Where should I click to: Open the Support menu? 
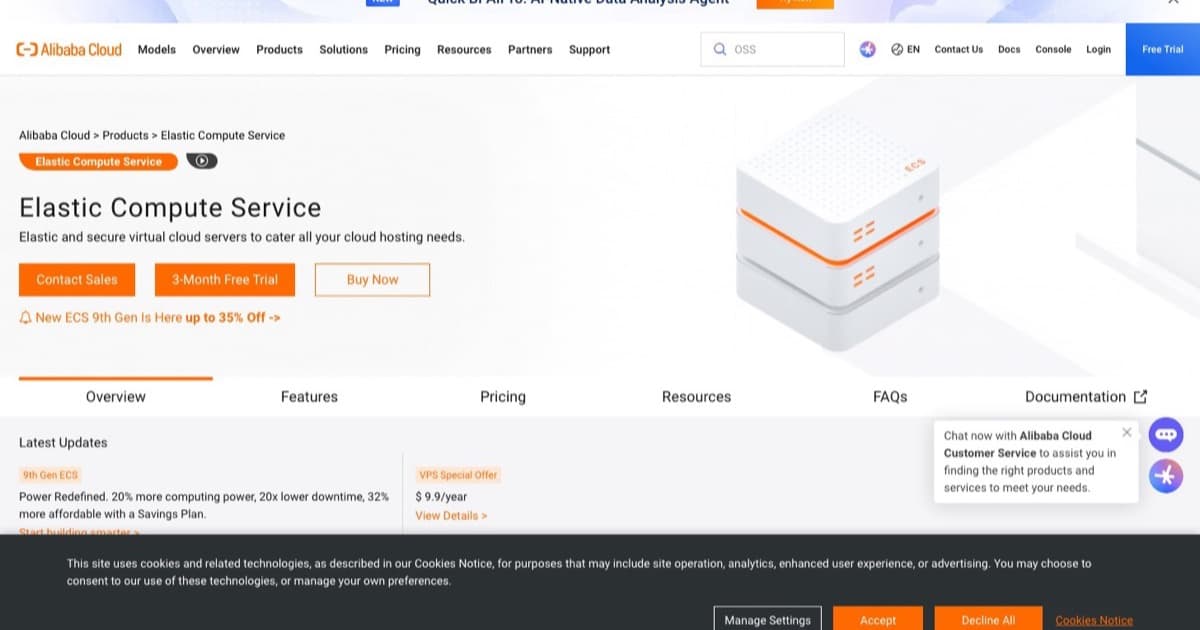click(589, 49)
